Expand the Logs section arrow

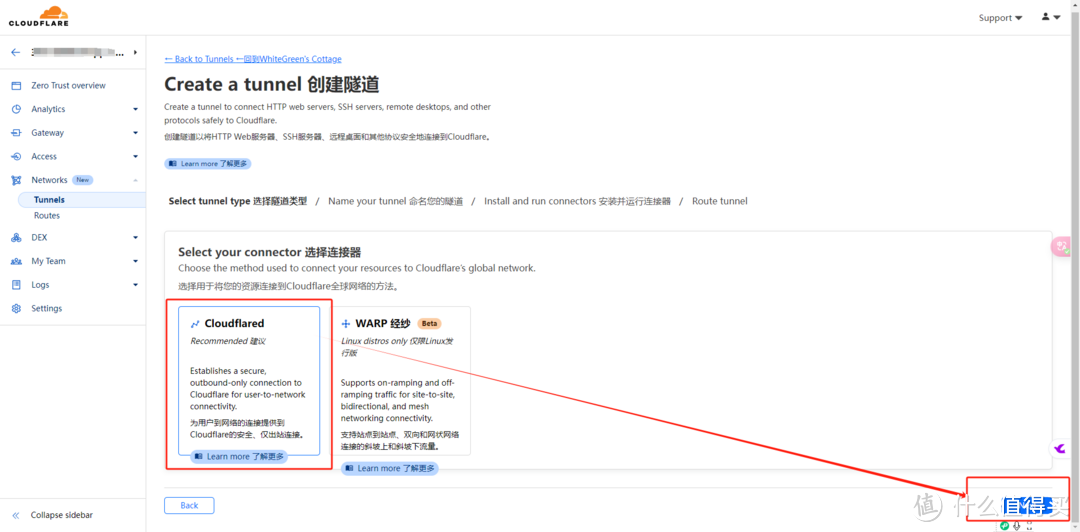click(135, 285)
